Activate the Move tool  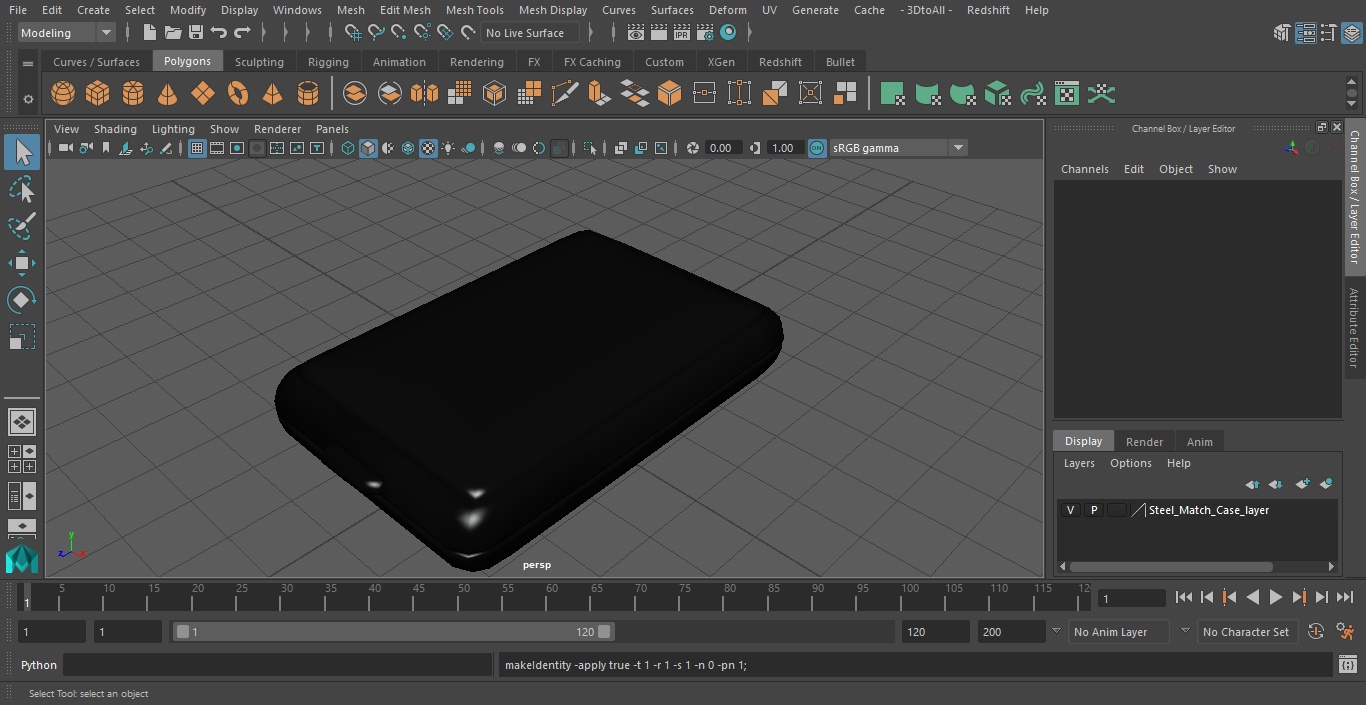pos(22,263)
